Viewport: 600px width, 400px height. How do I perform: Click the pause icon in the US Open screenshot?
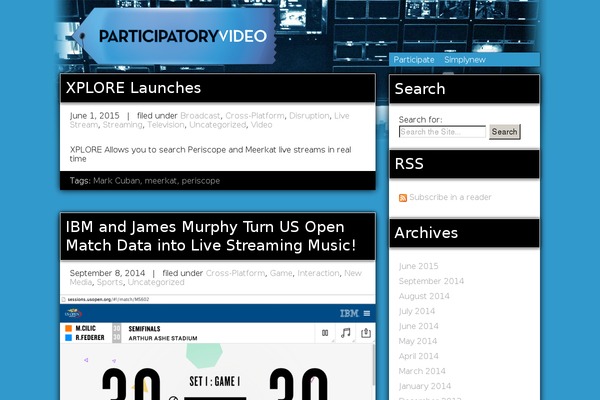325,333
